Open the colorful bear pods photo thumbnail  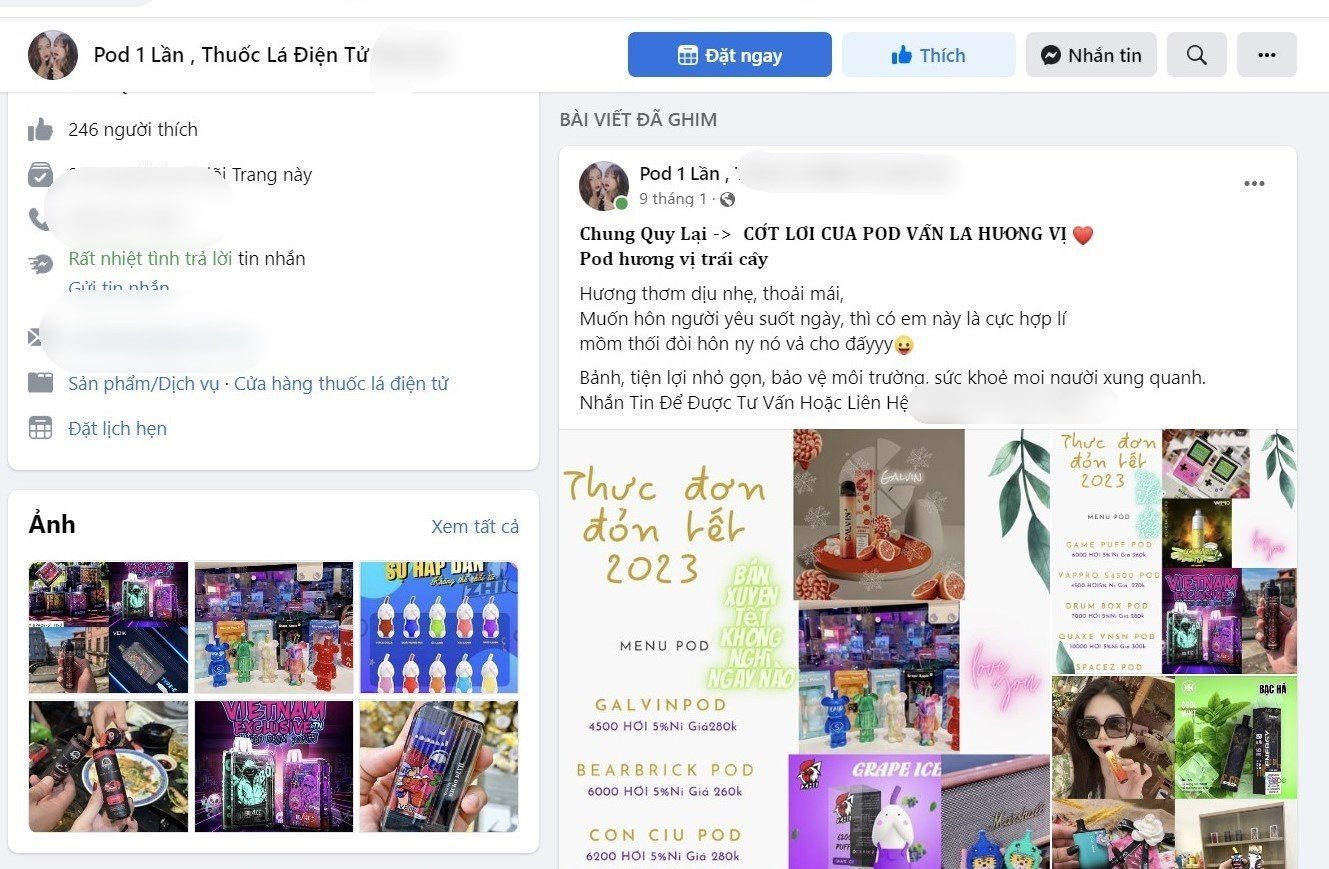[274, 628]
